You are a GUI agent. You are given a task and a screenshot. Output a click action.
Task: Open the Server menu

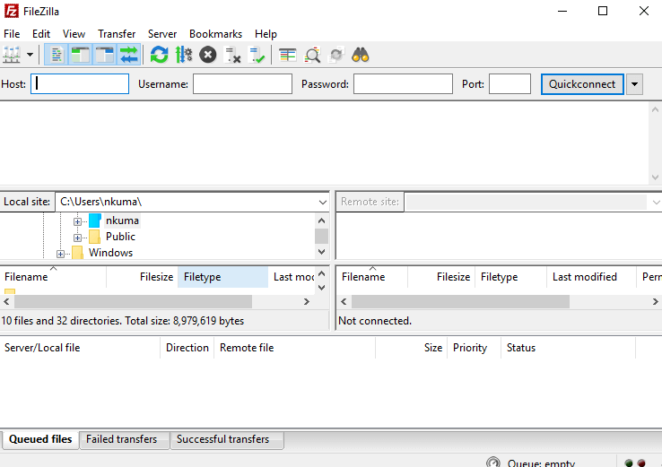click(162, 34)
